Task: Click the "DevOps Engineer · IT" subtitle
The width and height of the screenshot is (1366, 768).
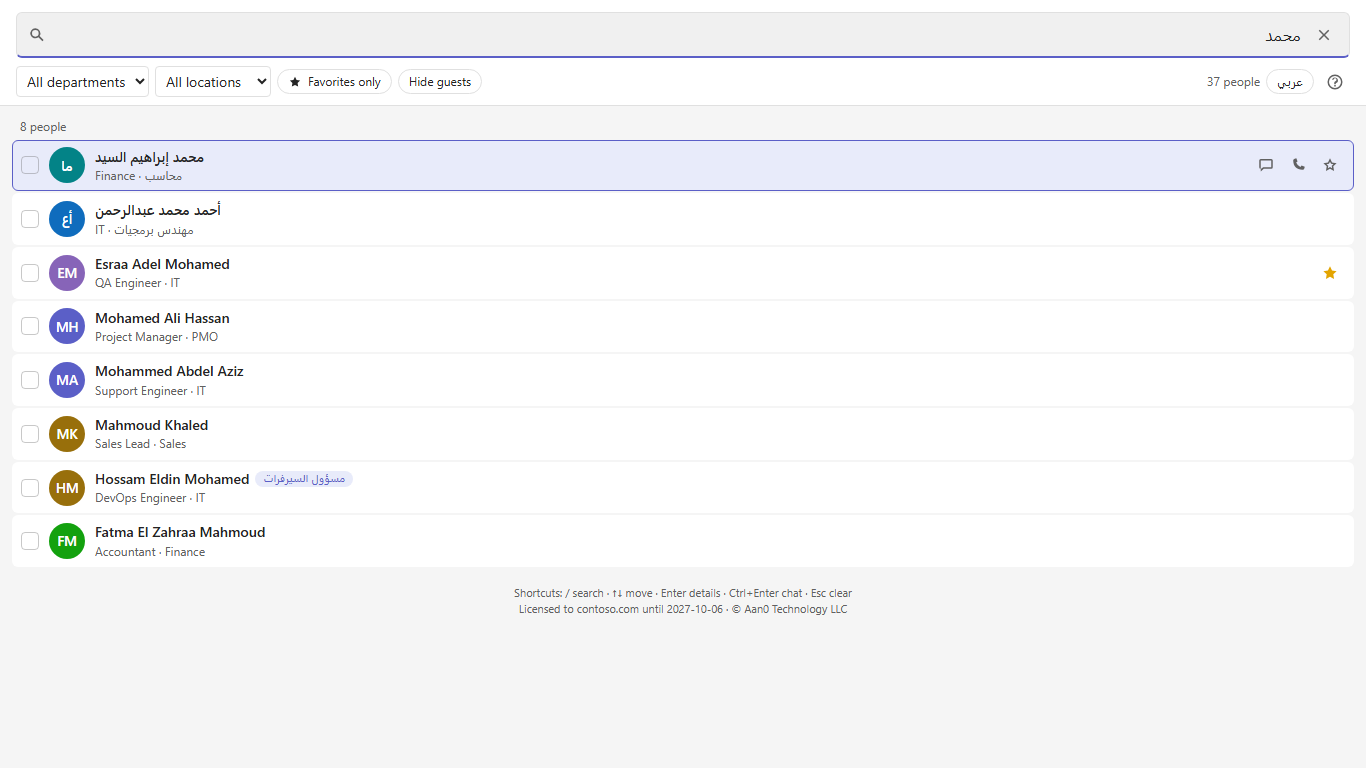Action: click(150, 498)
